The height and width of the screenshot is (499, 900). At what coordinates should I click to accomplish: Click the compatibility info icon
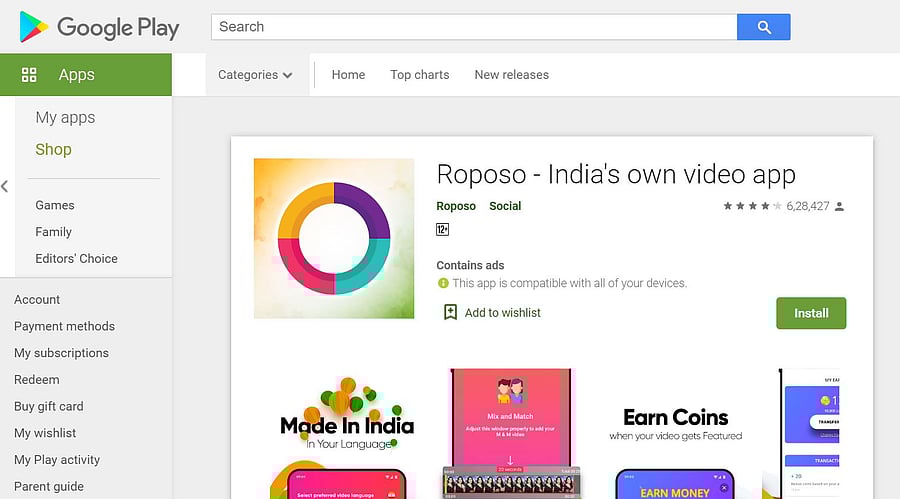coord(443,283)
